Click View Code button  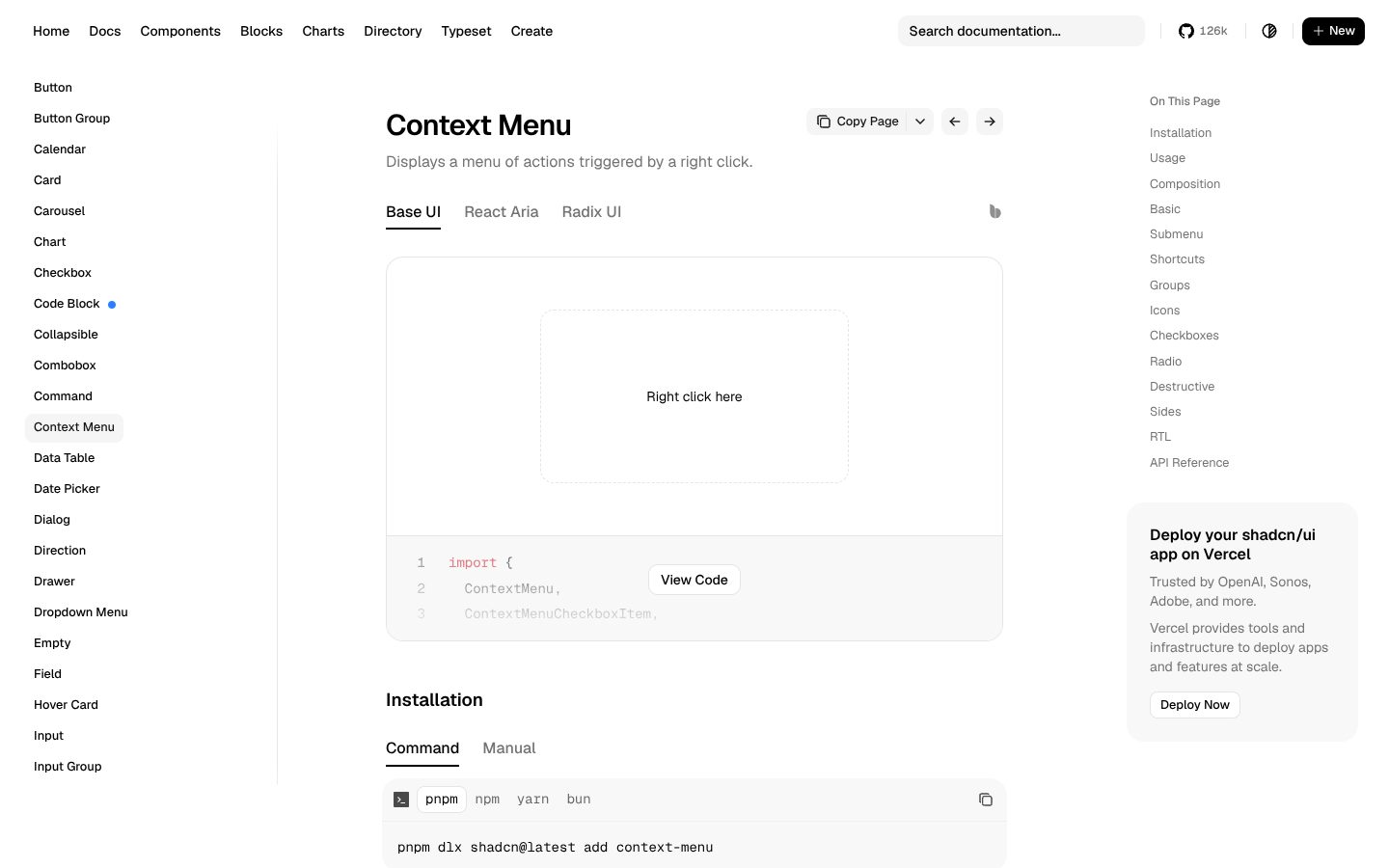click(x=694, y=580)
